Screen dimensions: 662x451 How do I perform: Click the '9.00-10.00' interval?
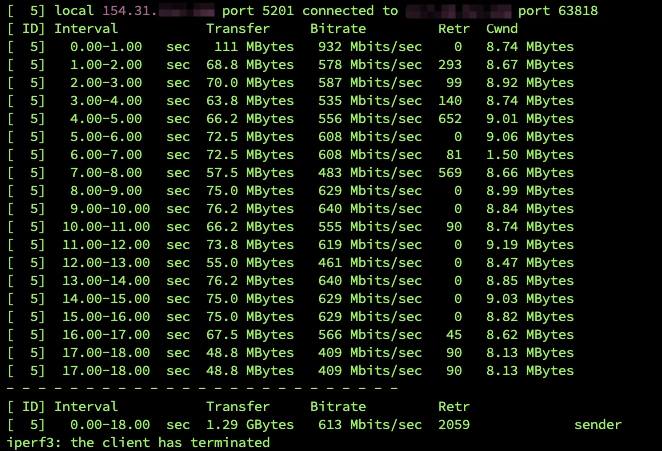110,209
